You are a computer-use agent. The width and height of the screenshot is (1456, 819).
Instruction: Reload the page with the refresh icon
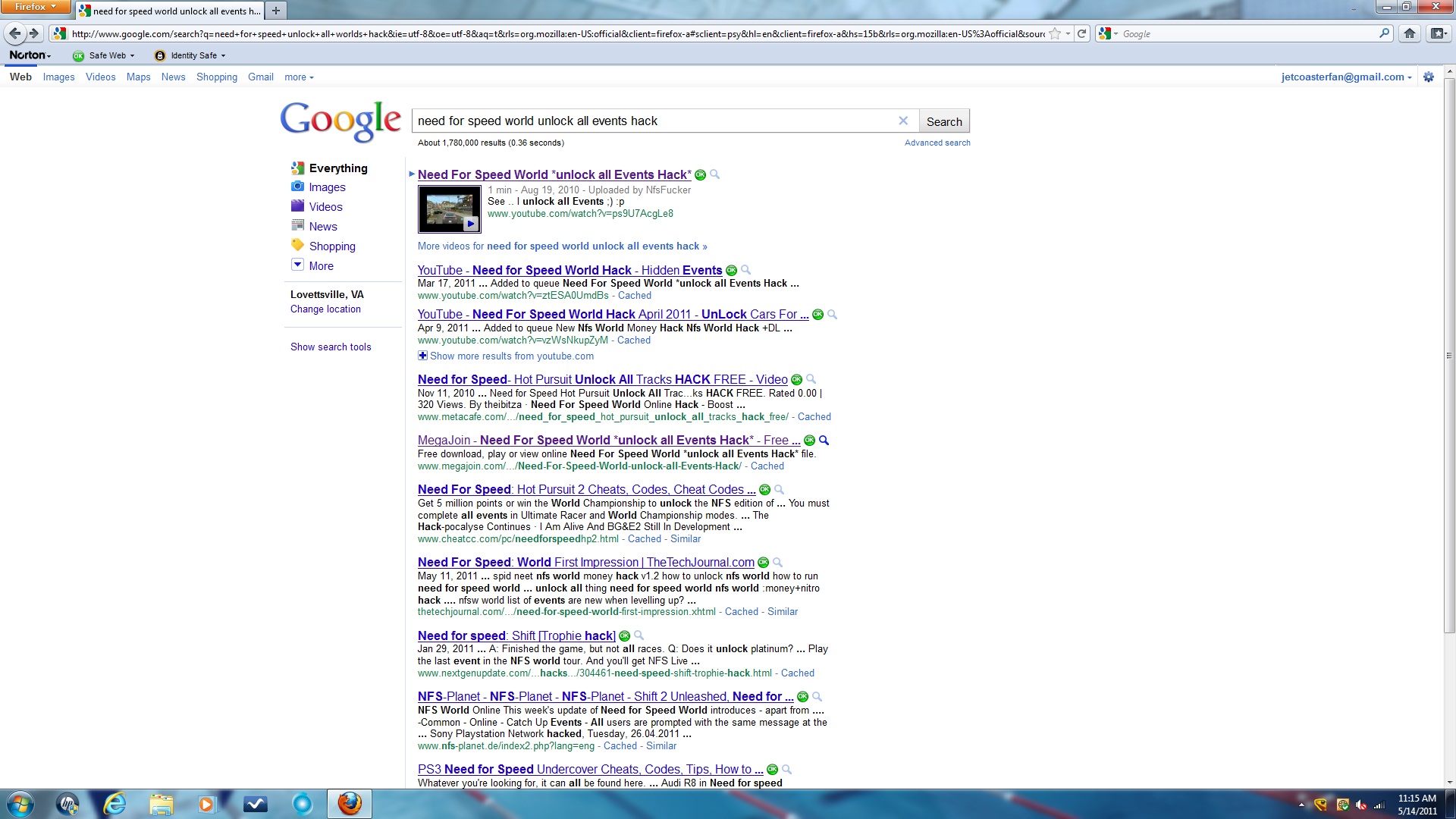pos(1082,33)
